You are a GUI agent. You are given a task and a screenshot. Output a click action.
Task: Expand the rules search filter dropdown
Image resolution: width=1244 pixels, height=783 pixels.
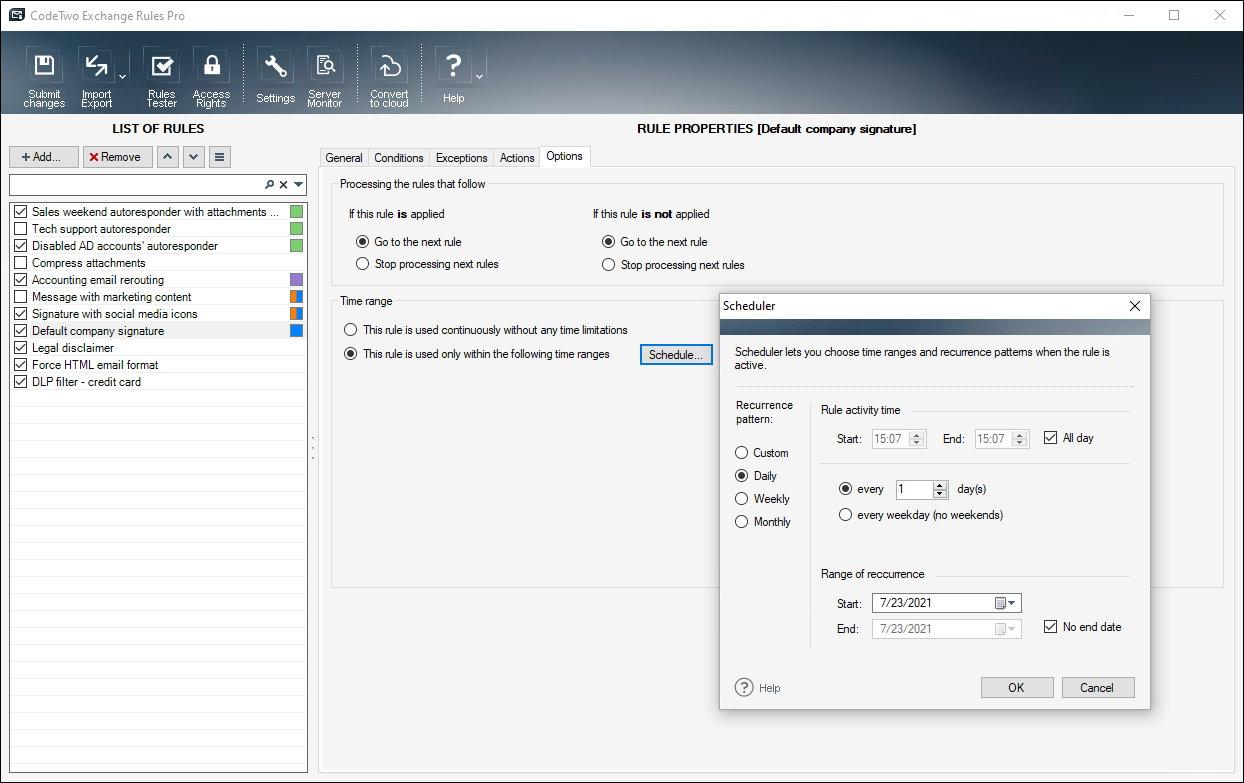point(299,185)
